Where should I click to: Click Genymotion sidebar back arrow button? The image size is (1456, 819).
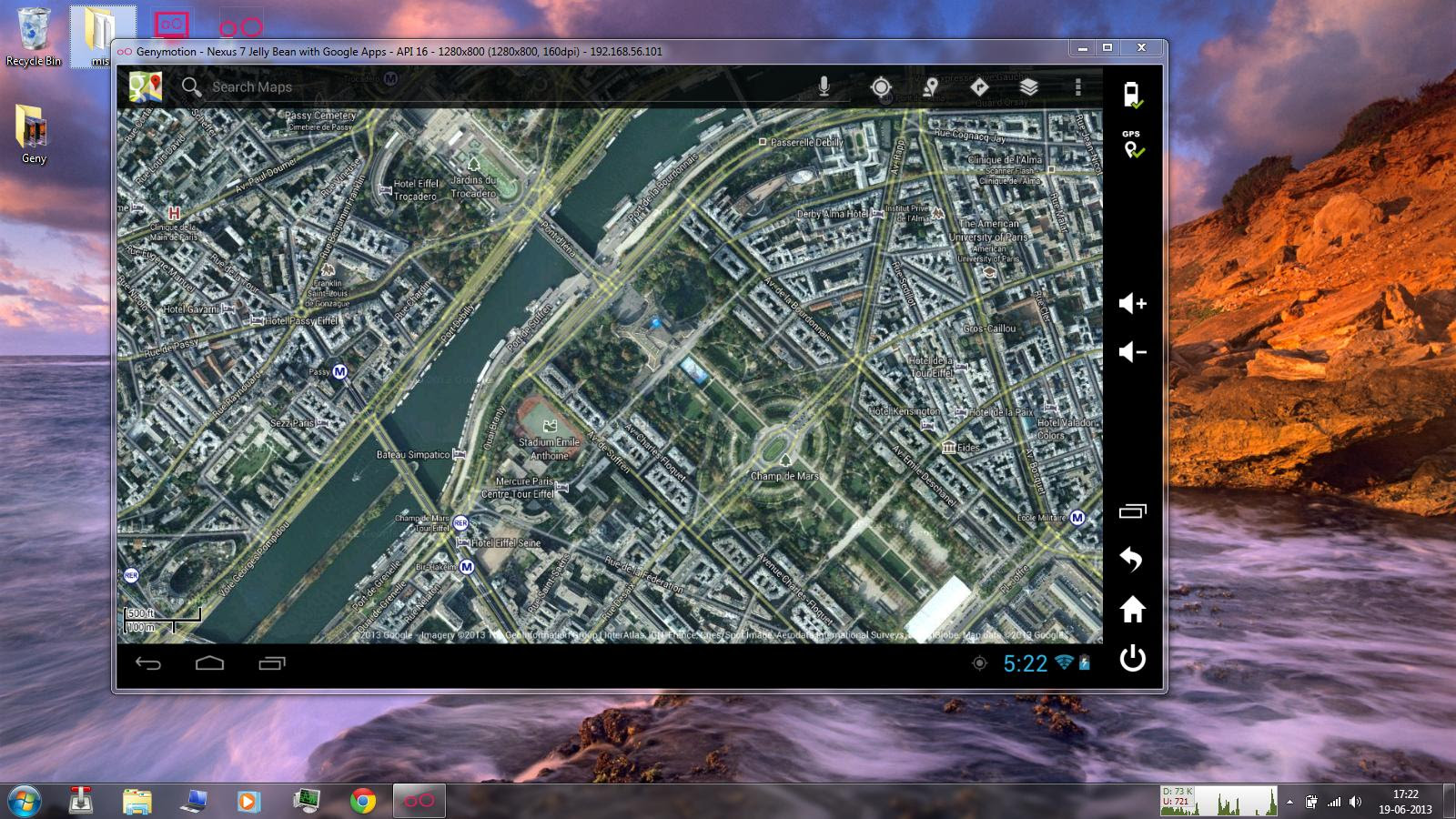(x=1132, y=559)
